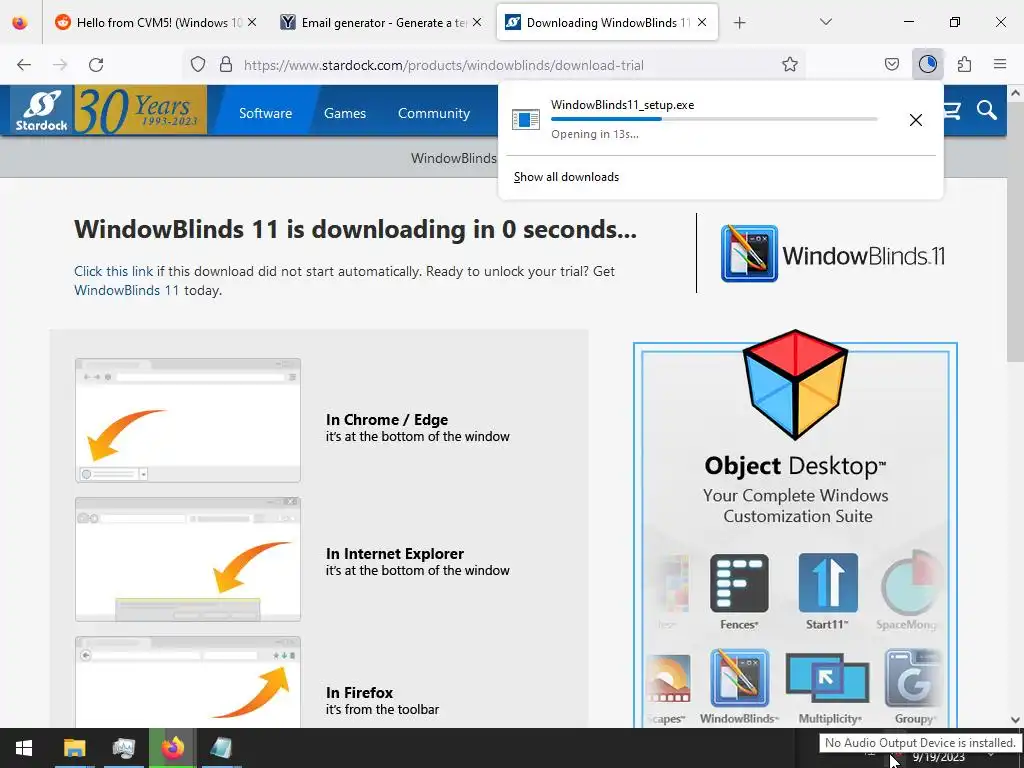1024x768 pixels.
Task: Click the Stardock site search magnifier icon
Action: pyautogui.click(x=987, y=110)
